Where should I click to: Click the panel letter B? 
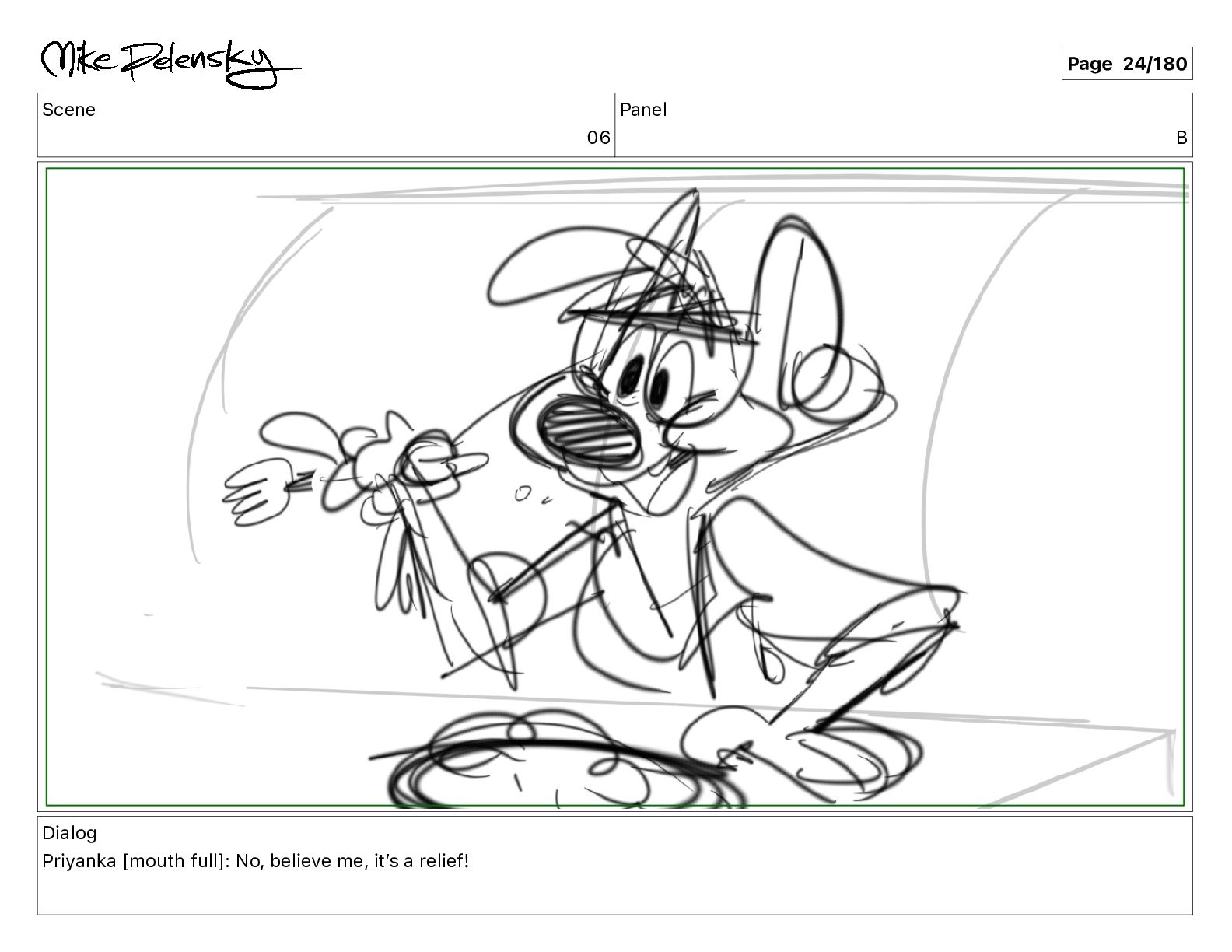(1181, 138)
